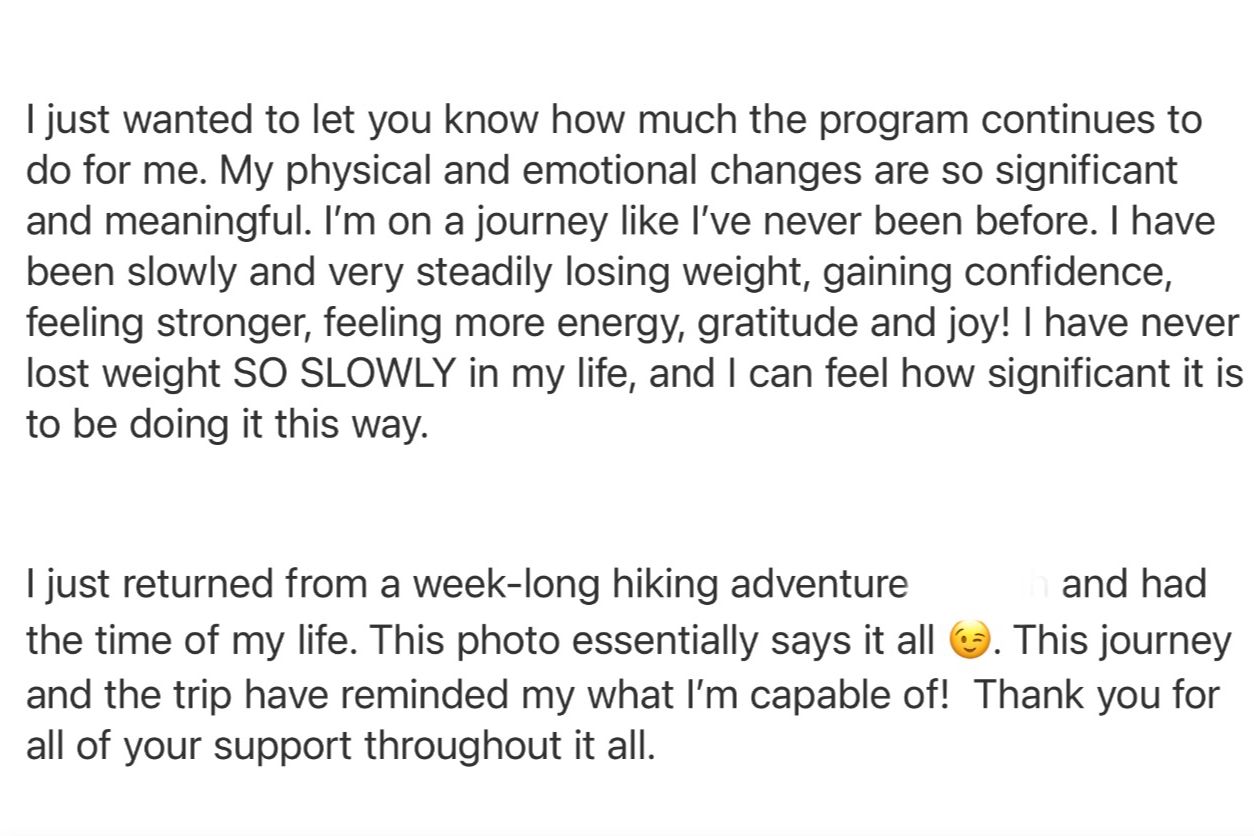The width and height of the screenshot is (1254, 836).
Task: Click the winking face emoji
Action: pos(968,641)
